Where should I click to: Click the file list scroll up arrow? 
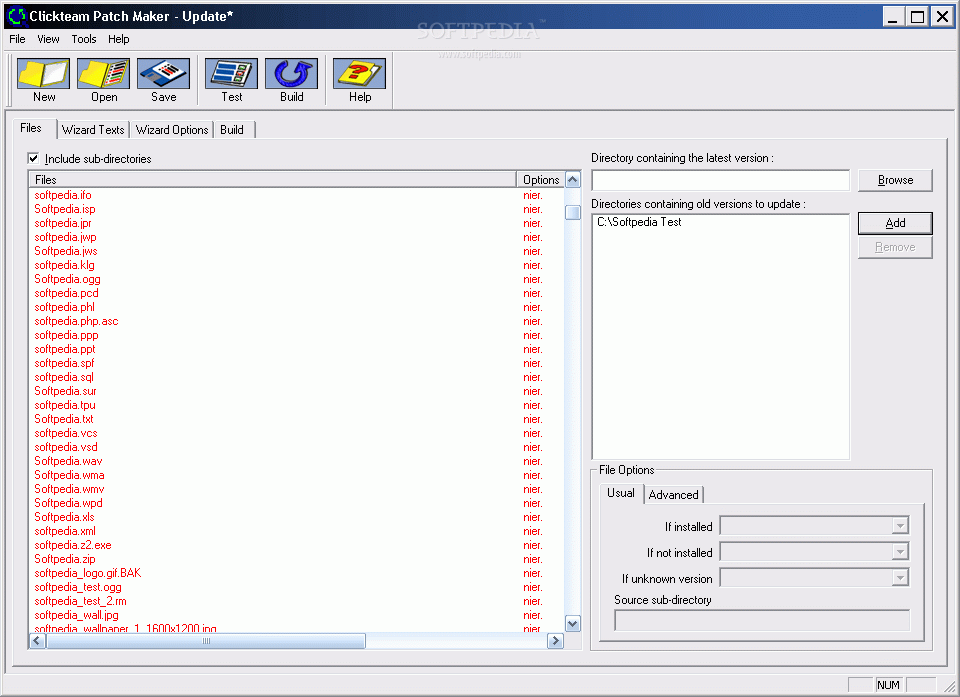click(572, 179)
